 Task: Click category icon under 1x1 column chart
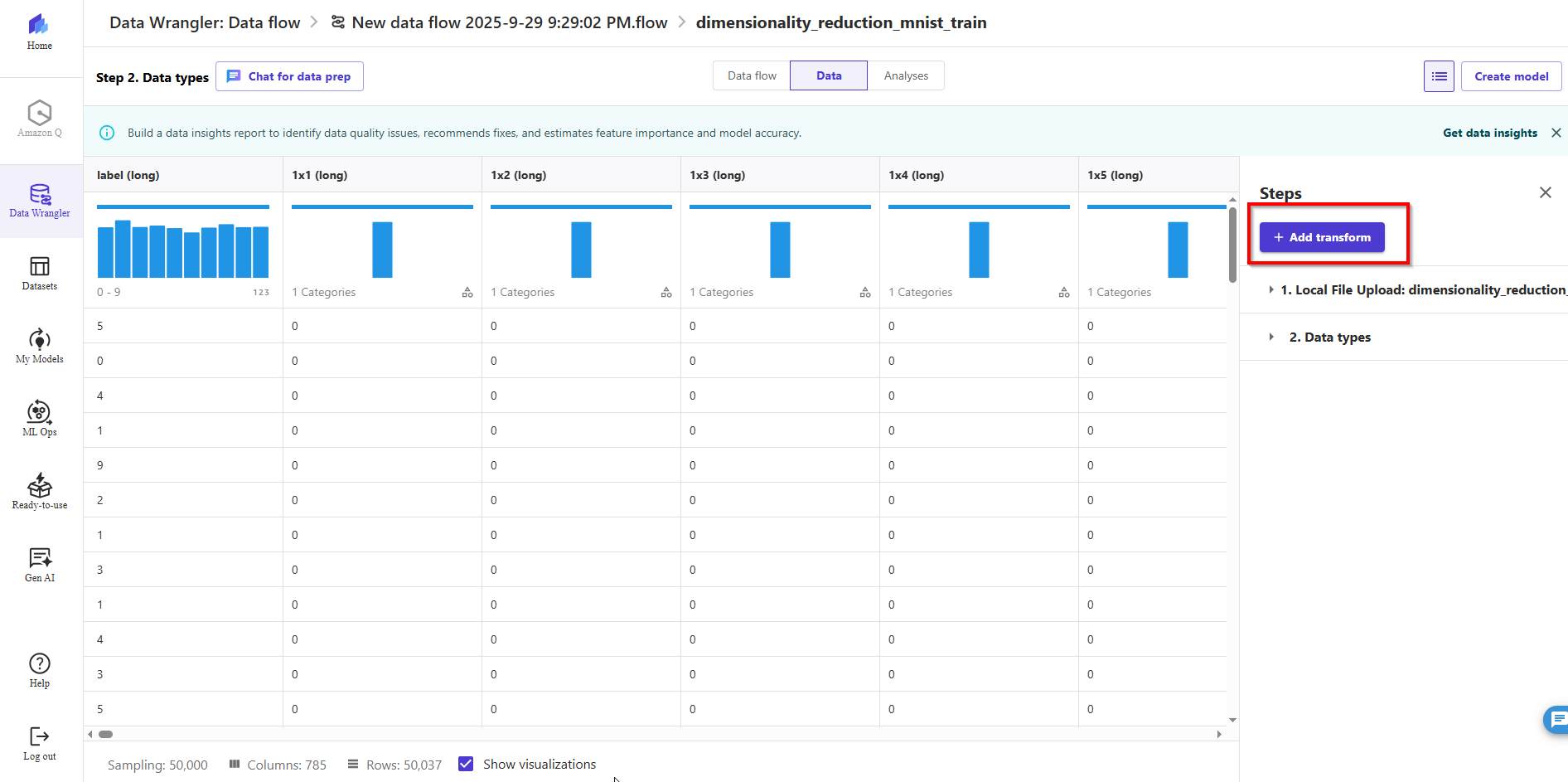click(x=467, y=293)
